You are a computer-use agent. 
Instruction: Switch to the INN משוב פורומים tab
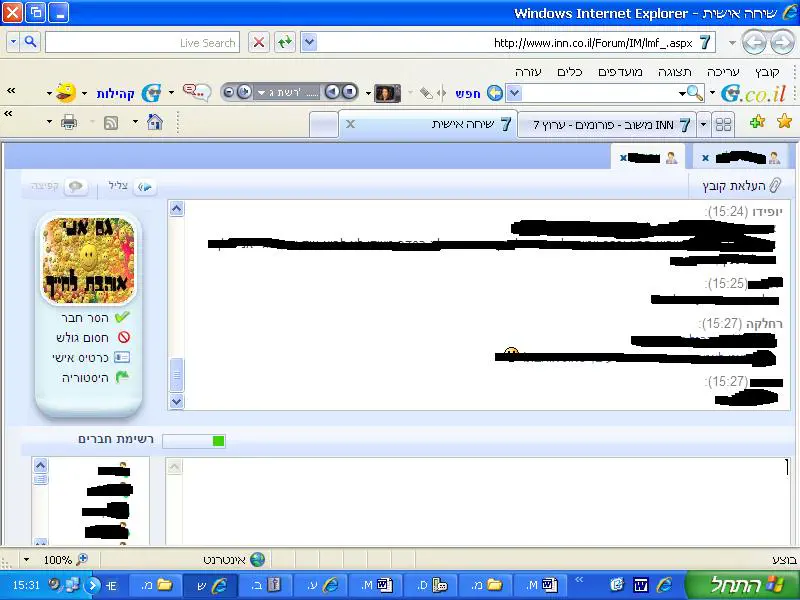610,124
